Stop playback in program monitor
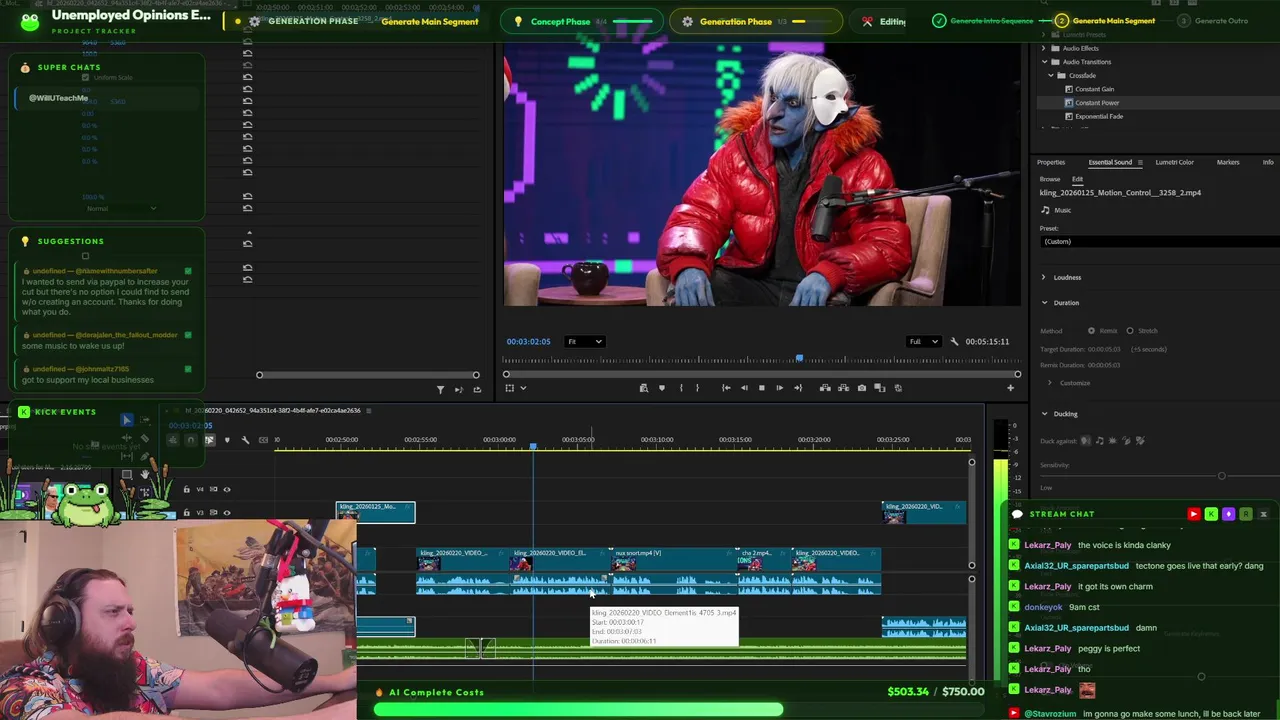 click(x=762, y=388)
